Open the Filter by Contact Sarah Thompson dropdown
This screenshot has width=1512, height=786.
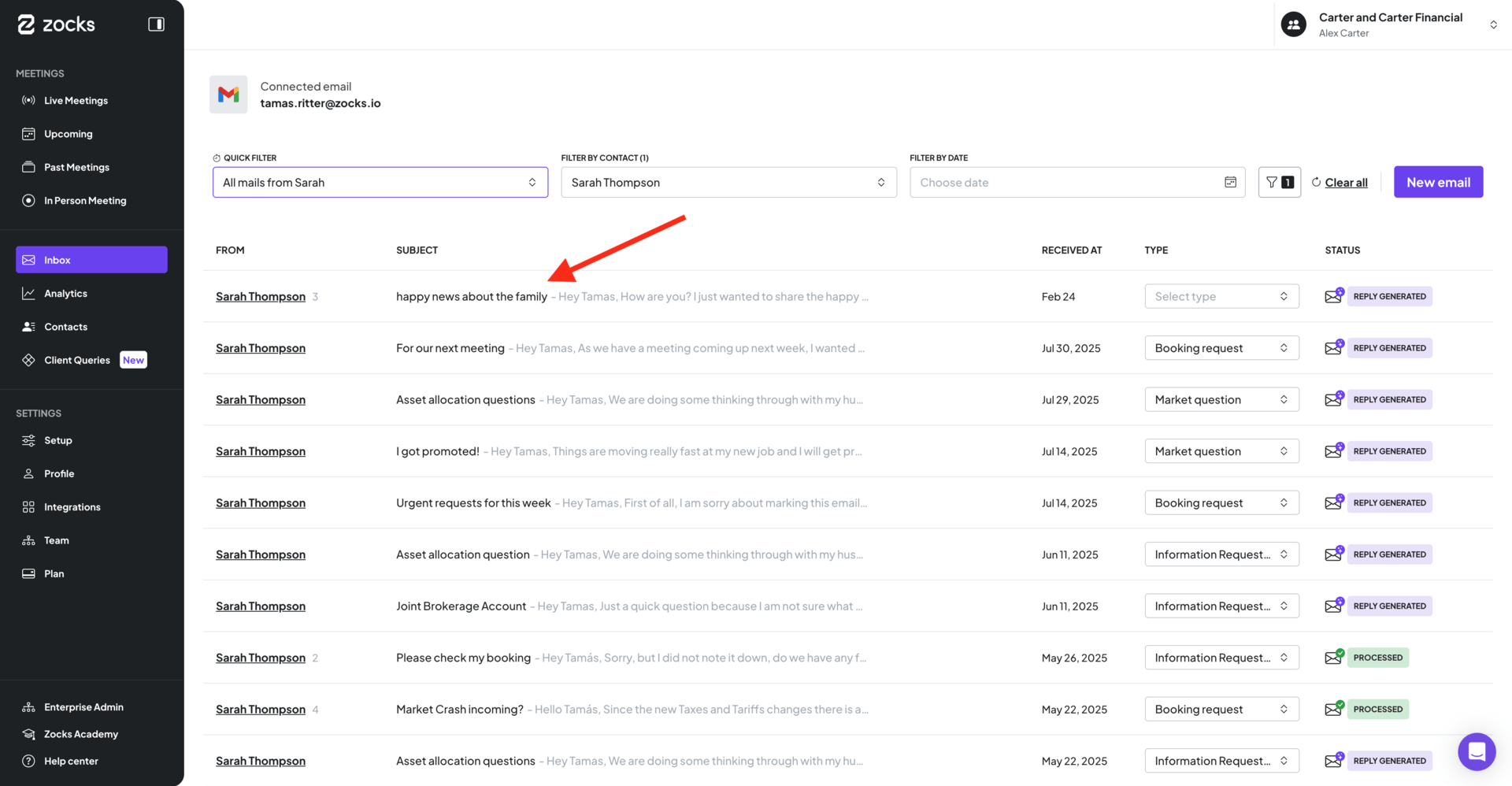click(x=728, y=182)
